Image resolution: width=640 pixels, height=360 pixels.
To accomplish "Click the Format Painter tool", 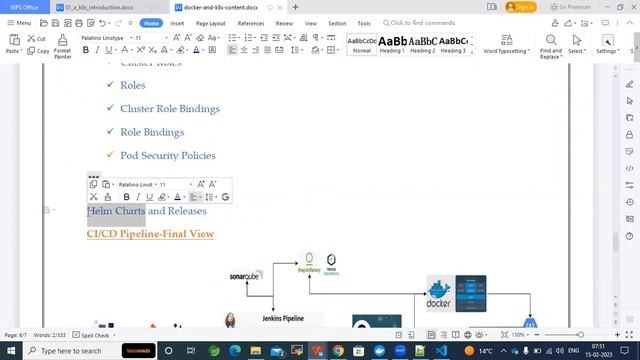I will [62, 46].
